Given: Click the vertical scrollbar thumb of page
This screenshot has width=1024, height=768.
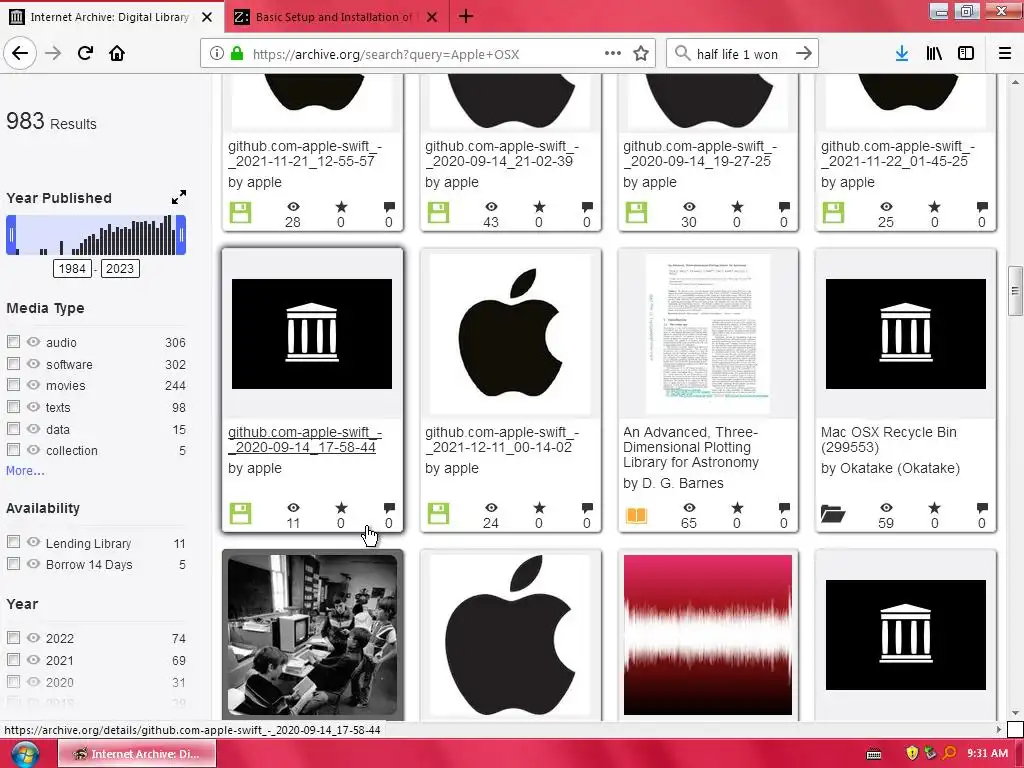Looking at the screenshot, I should pyautogui.click(x=1014, y=291).
